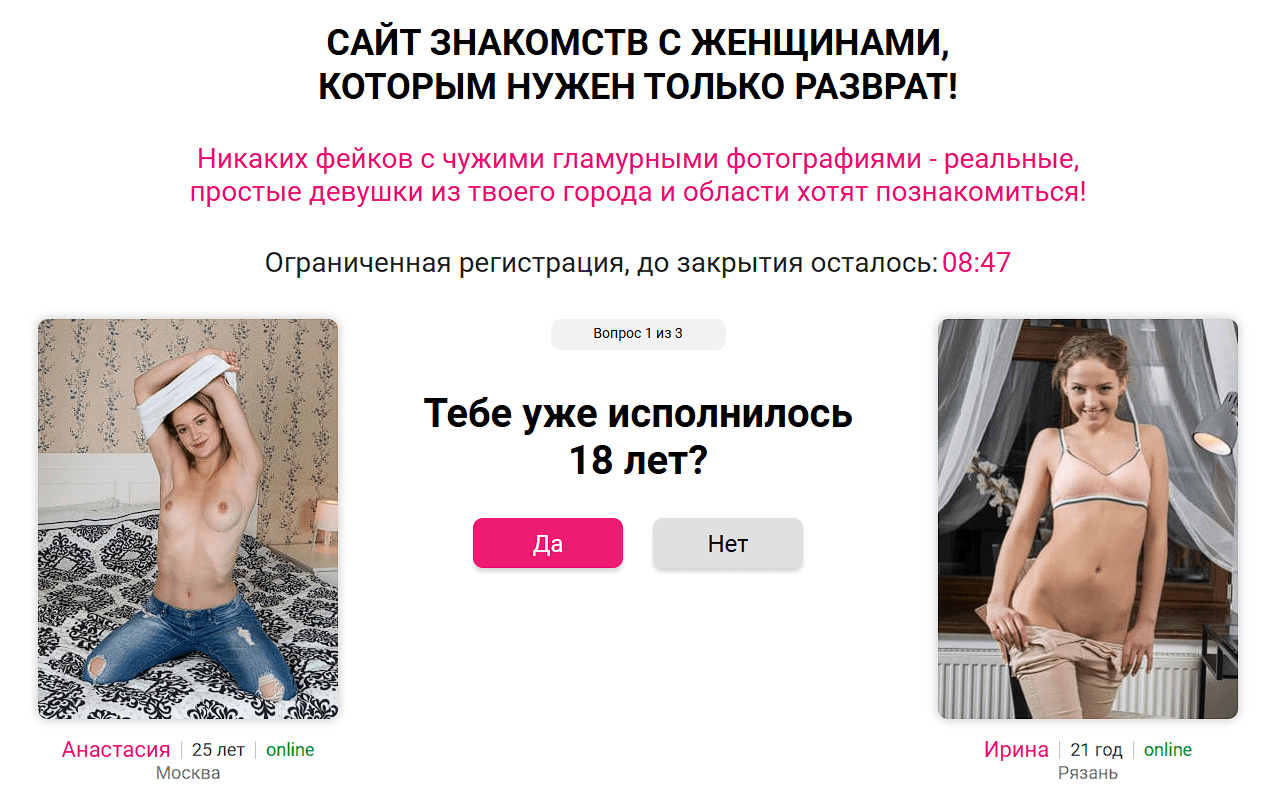Click the Ограниченная регистрация notice text
The width and height of the screenshot is (1274, 803).
click(601, 263)
